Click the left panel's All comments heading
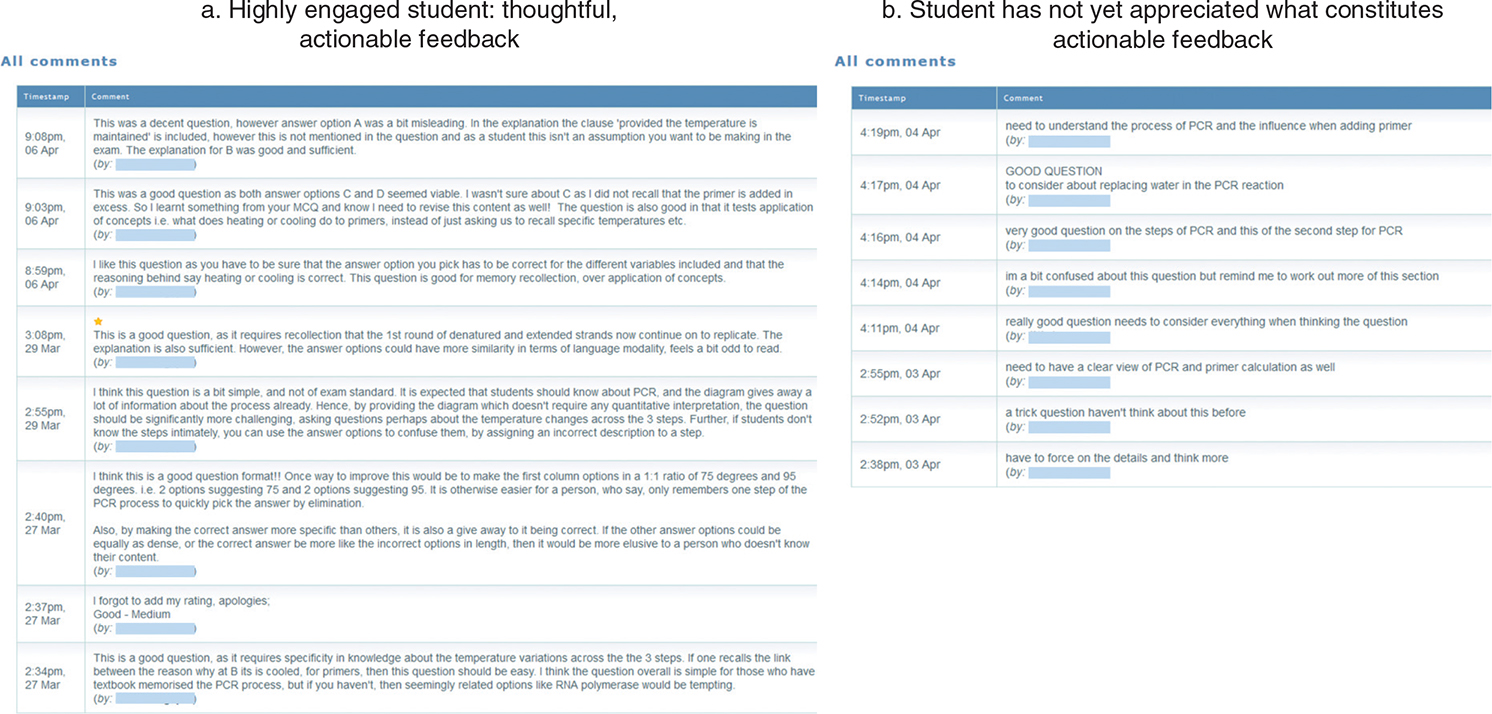The height and width of the screenshot is (714, 1492). [59, 61]
